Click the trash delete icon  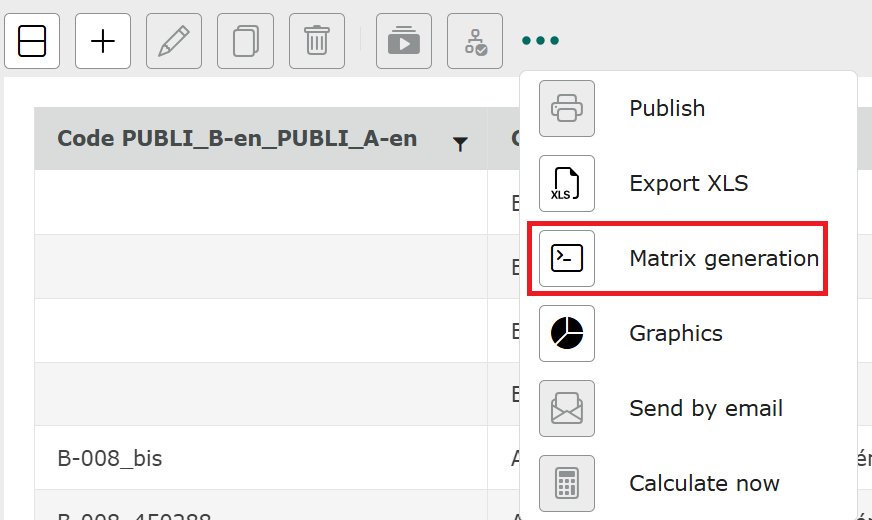coord(317,41)
